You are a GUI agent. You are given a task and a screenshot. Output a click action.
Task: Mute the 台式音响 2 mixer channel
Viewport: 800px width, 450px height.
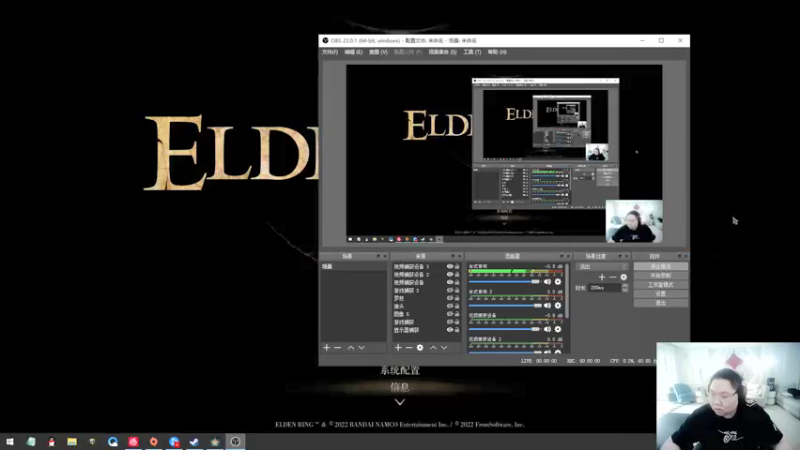click(547, 305)
